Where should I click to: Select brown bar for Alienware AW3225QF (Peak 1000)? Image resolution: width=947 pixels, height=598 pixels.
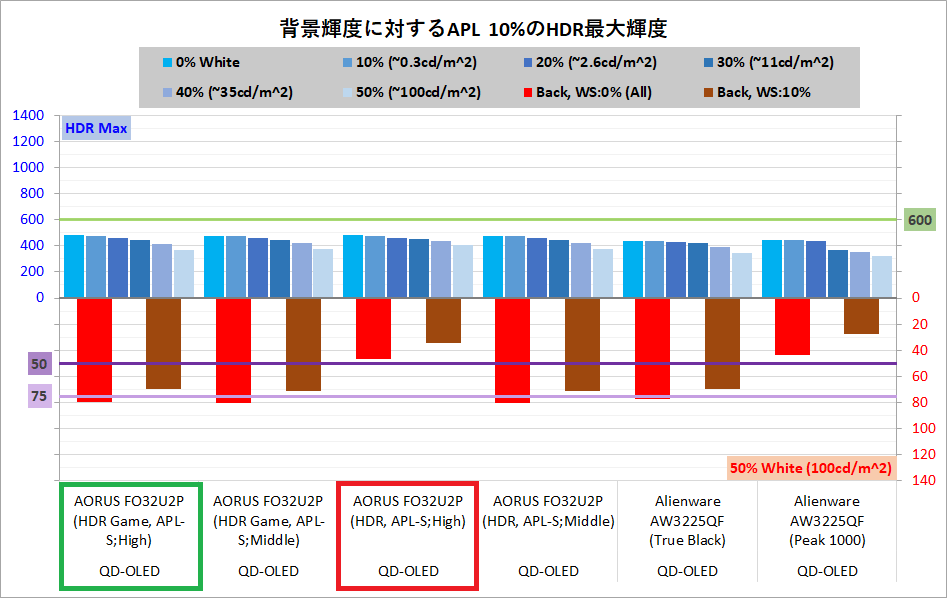(861, 316)
